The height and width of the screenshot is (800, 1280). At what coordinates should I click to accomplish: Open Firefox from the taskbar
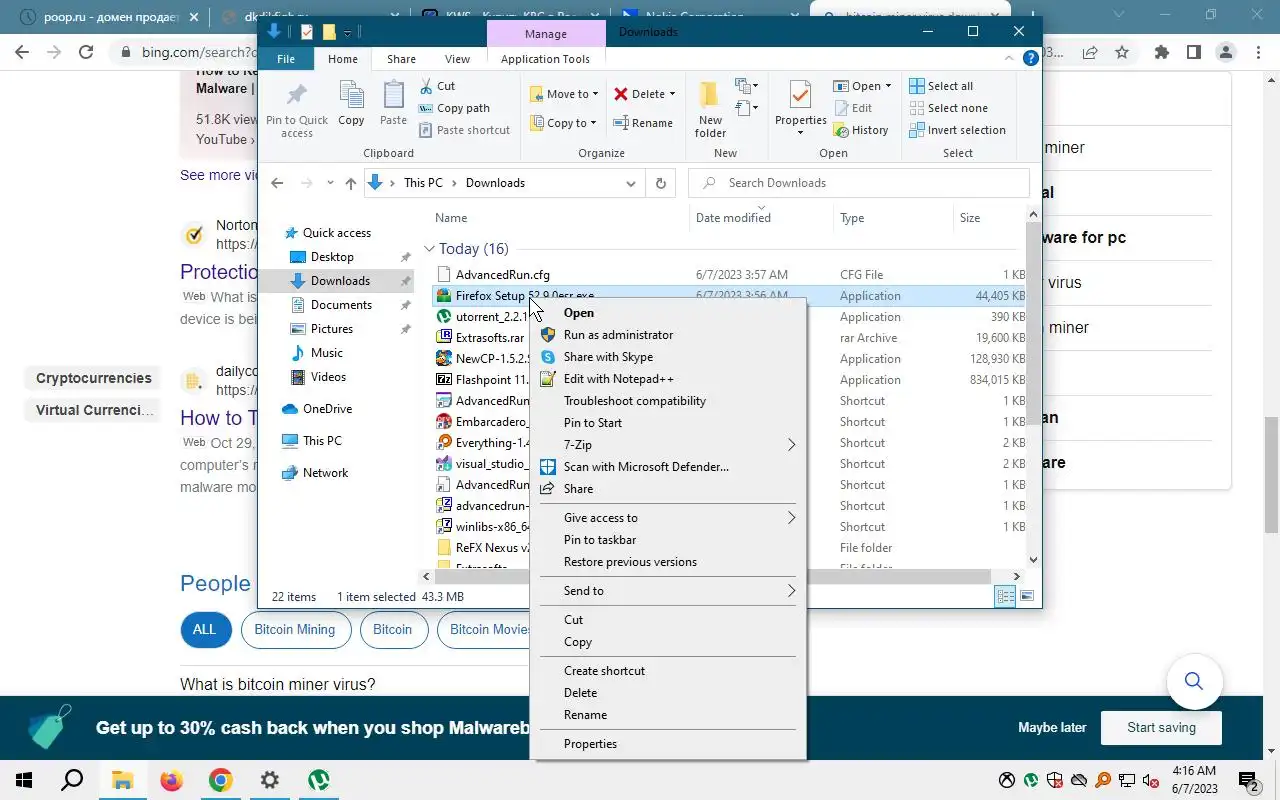coord(172,780)
